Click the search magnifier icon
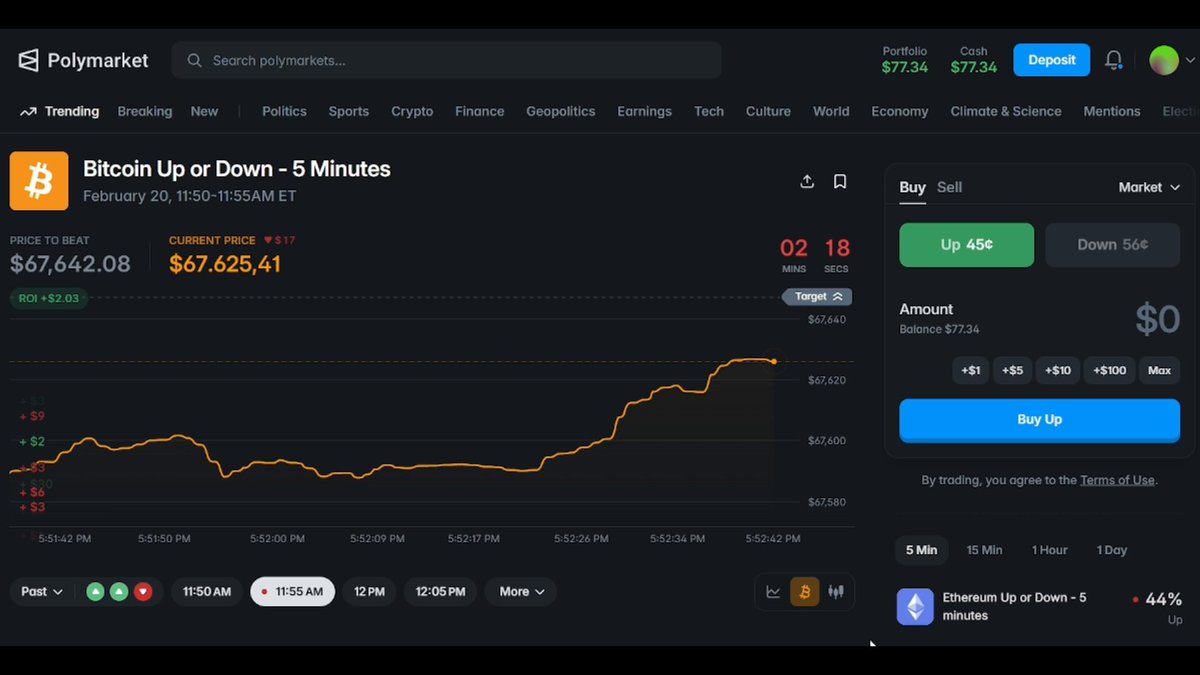Image resolution: width=1200 pixels, height=675 pixels. [x=195, y=60]
